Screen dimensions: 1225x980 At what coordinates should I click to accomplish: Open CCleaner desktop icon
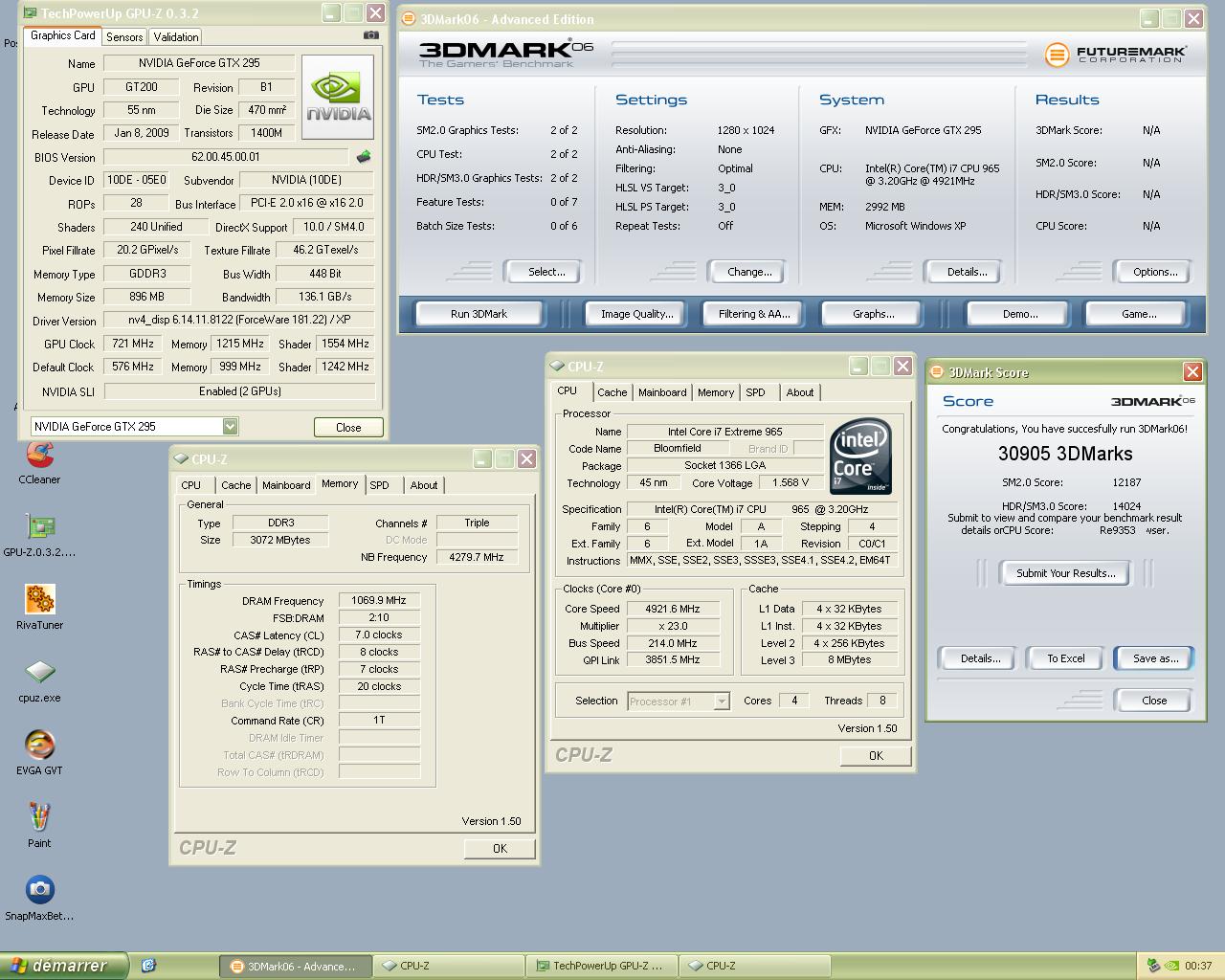39,462
